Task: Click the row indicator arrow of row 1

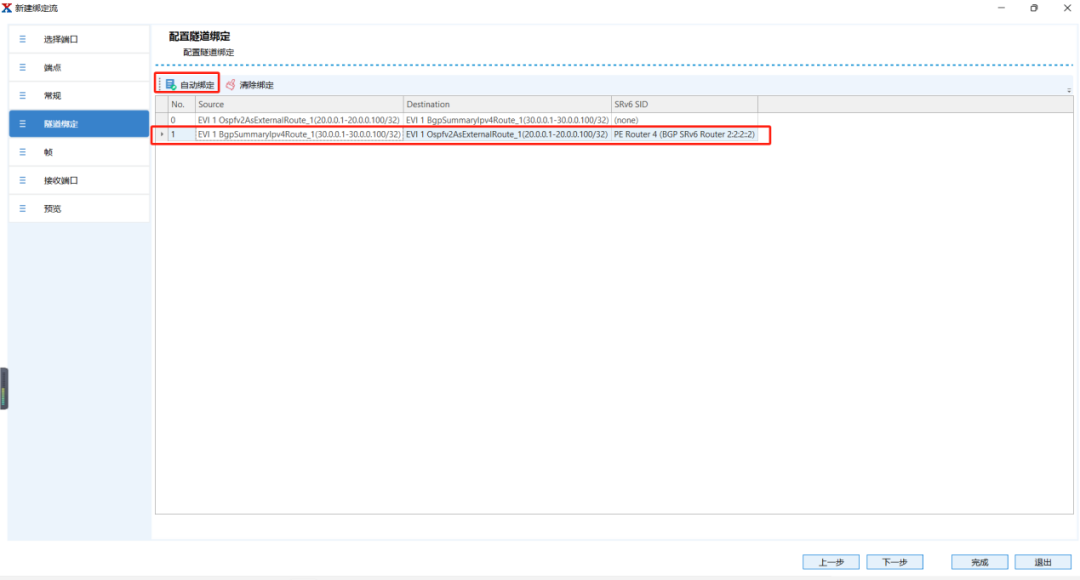Action: coord(162,134)
